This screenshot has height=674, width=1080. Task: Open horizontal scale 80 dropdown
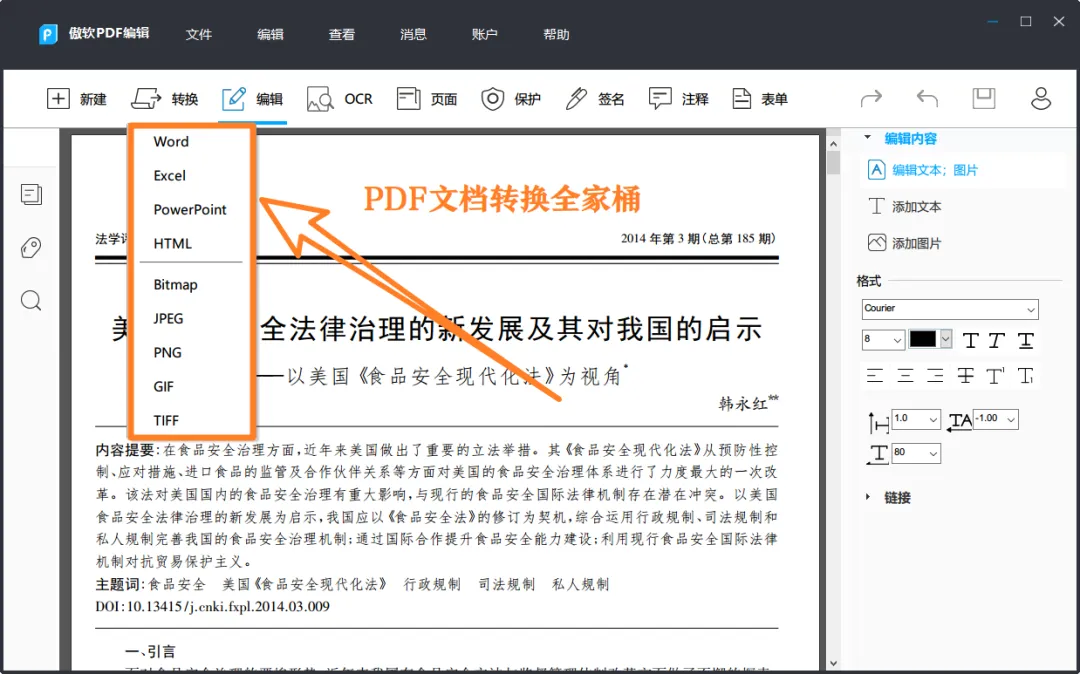click(x=916, y=453)
